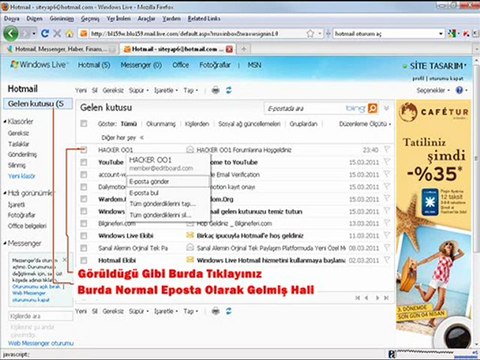Viewport: 480px width, 360px height.
Task: Open the Araçlar menu
Action: pyautogui.click(x=146, y=19)
